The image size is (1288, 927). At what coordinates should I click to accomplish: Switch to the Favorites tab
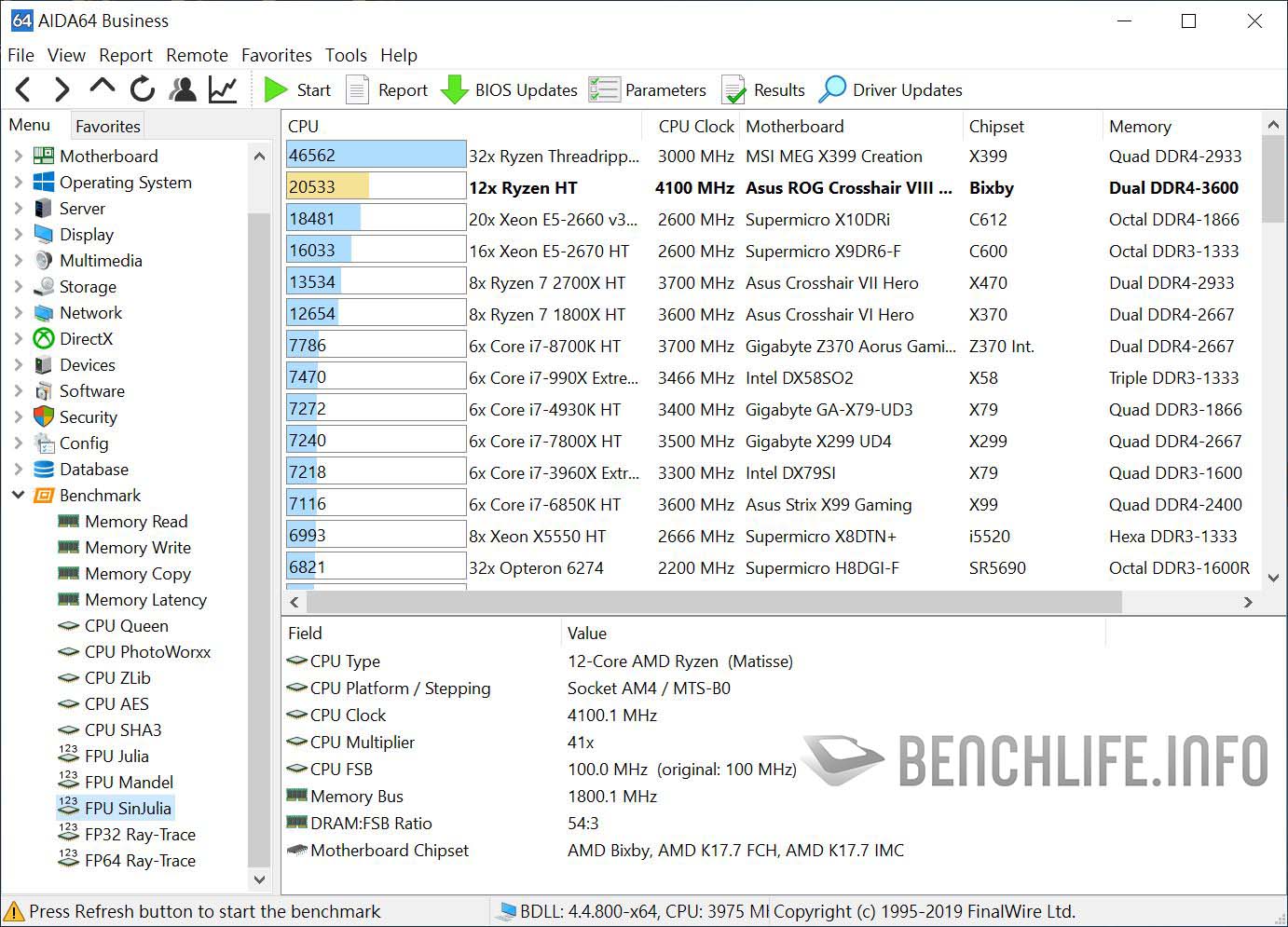tap(106, 125)
